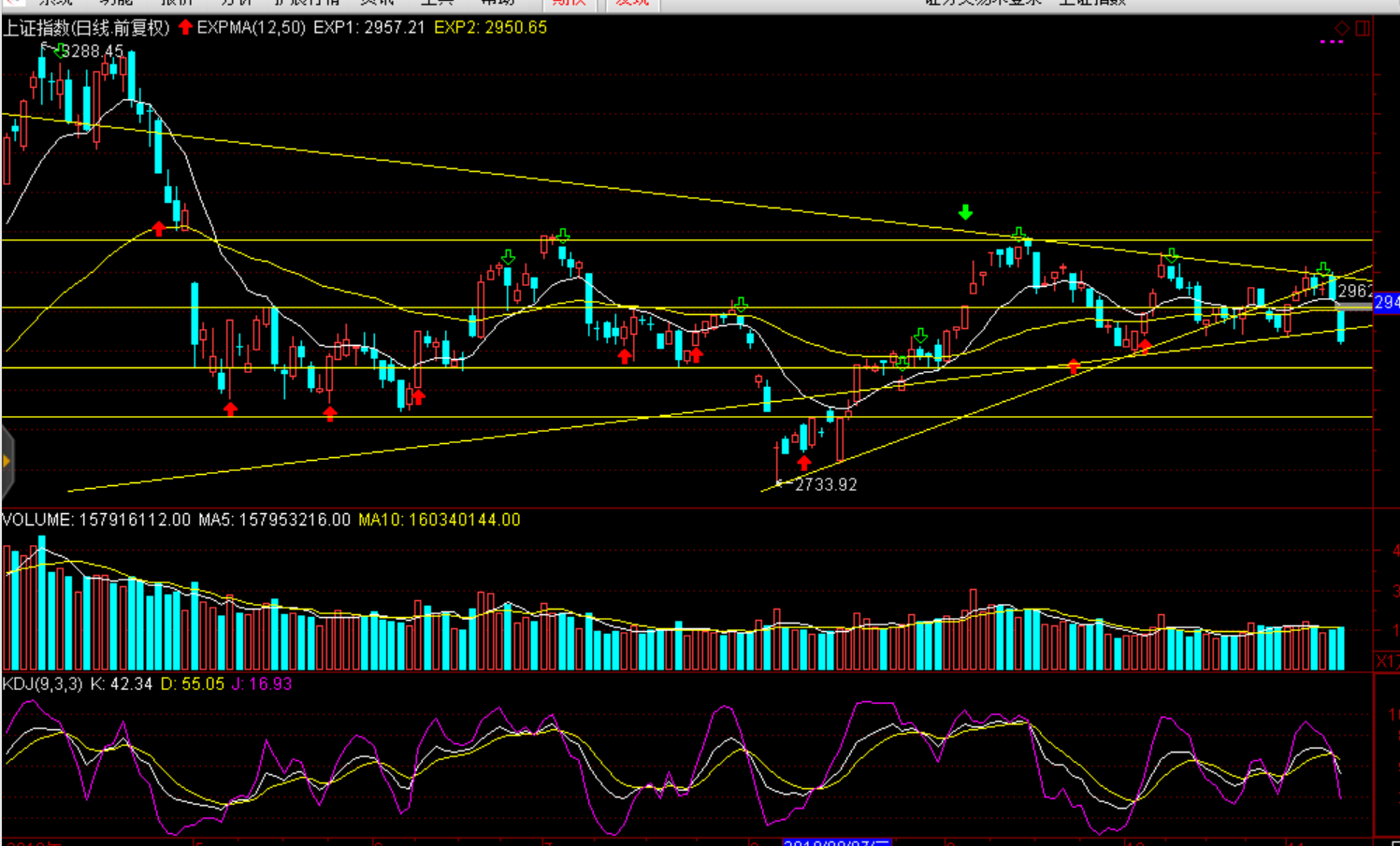Viewport: 1400px width, 846px height.
Task: Click the magenta J: 16.93 value
Action: [x=262, y=684]
